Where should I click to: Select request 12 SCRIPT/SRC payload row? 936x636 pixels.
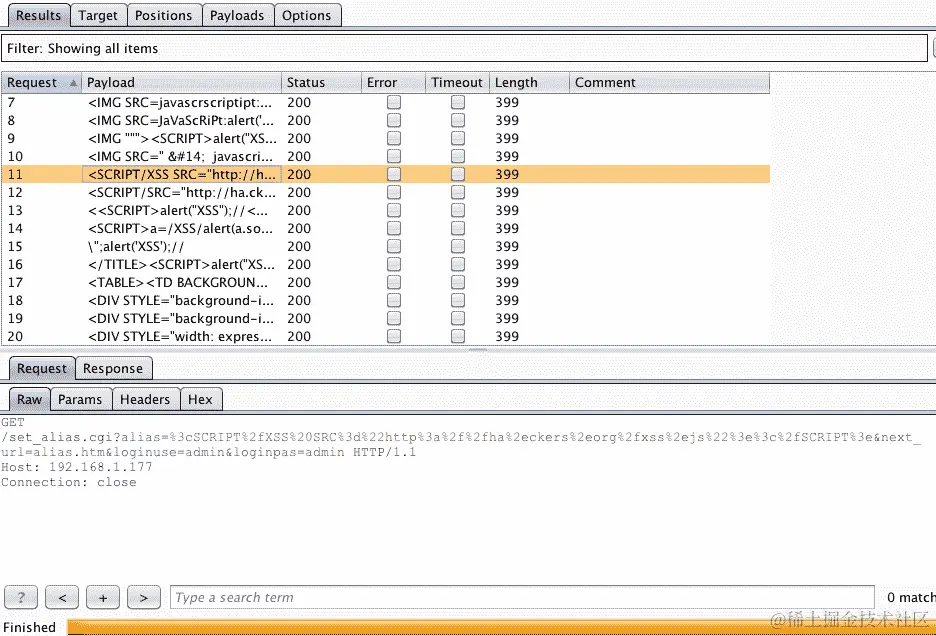click(386, 192)
